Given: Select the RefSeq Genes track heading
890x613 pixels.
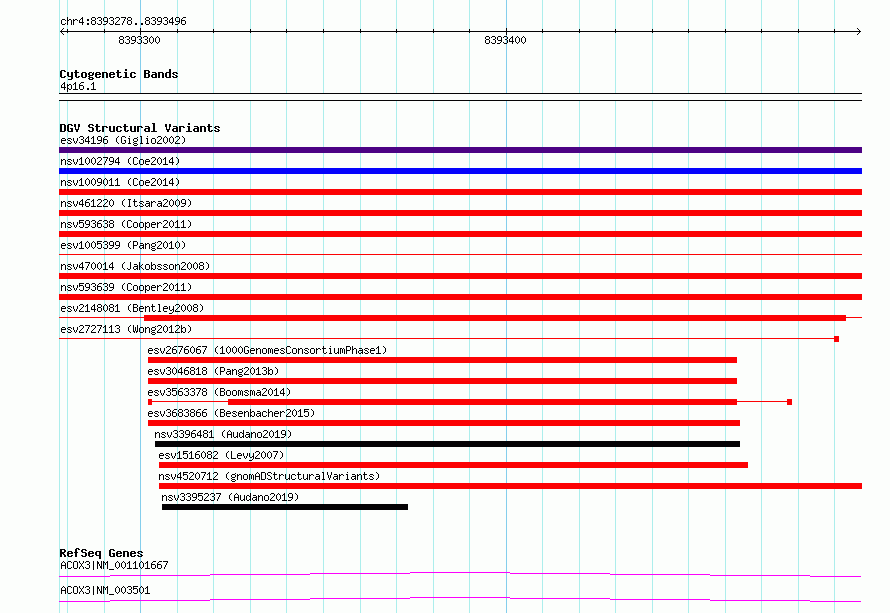Looking at the screenshot, I should click(x=101, y=553).
